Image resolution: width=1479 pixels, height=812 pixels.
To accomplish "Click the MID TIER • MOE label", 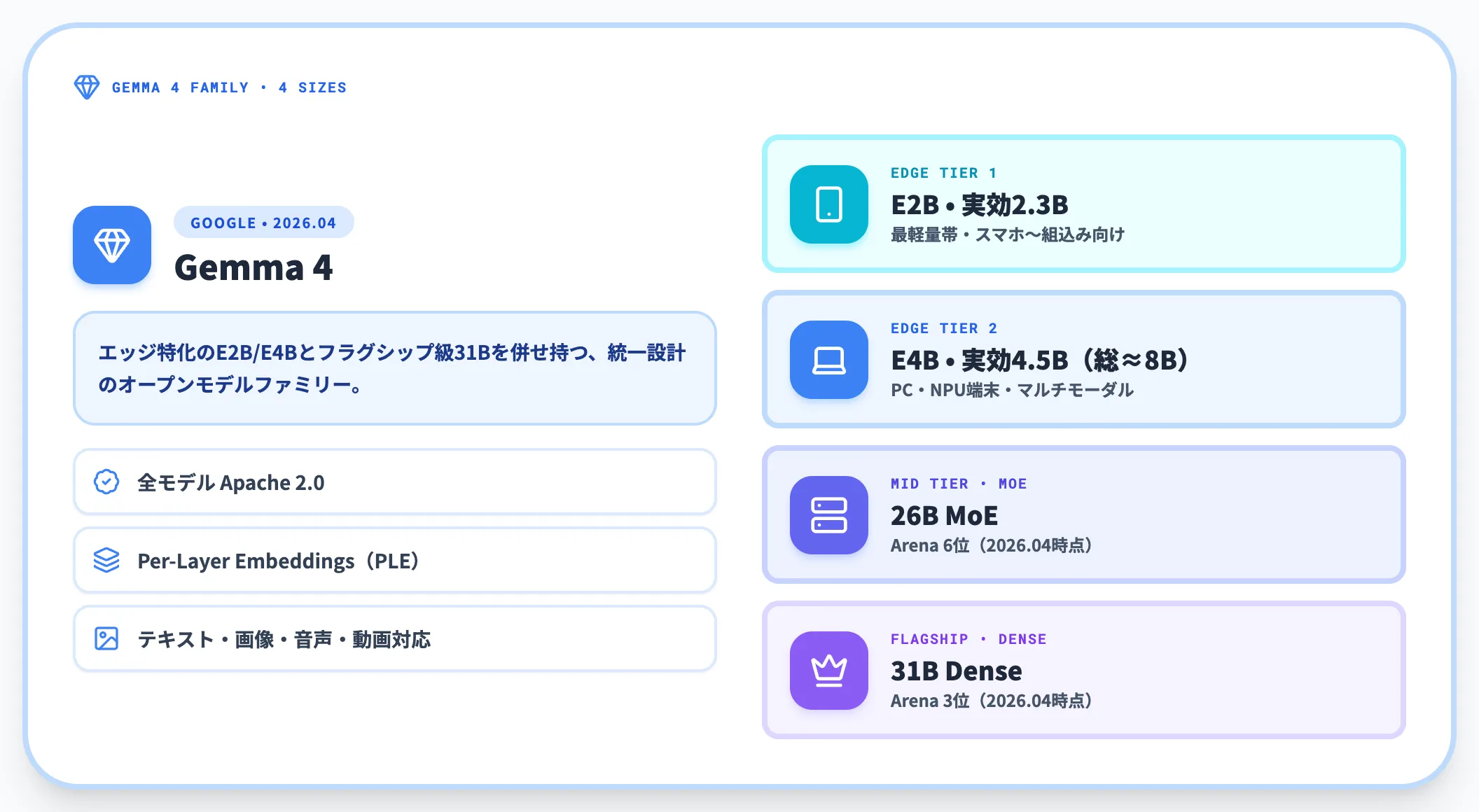I will click(959, 484).
